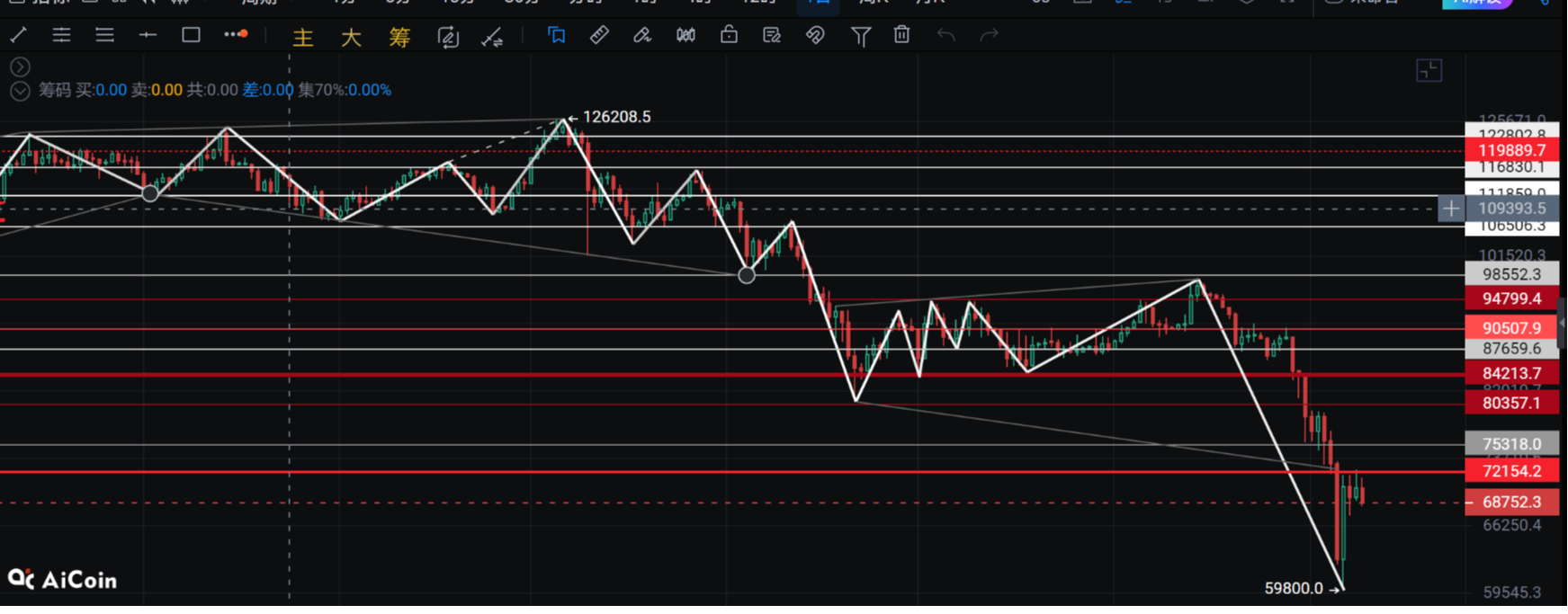
Task: Toggle the lock drawings padlock
Action: point(729,35)
